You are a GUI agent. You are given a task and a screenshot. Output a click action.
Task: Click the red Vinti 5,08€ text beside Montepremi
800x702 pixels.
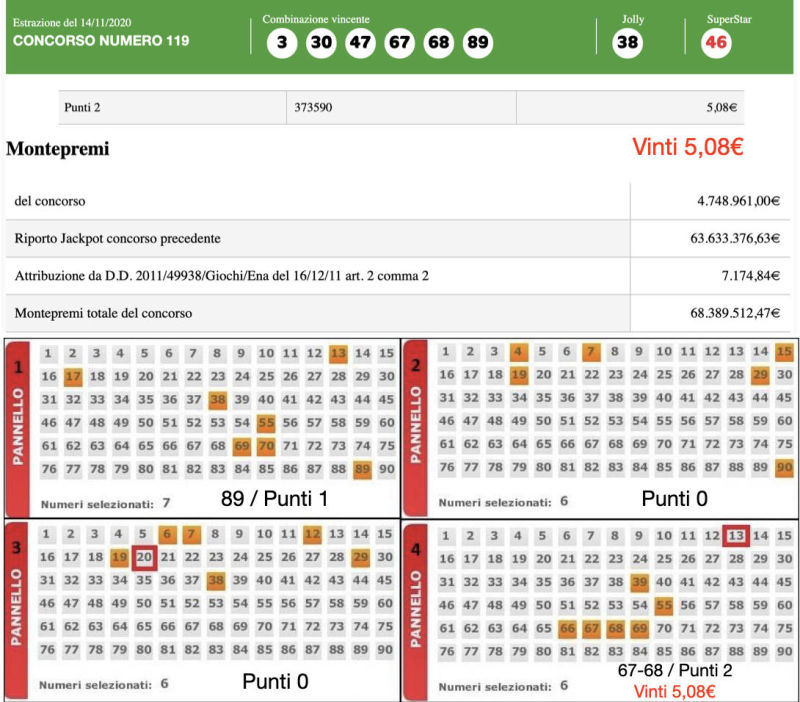[x=687, y=147]
